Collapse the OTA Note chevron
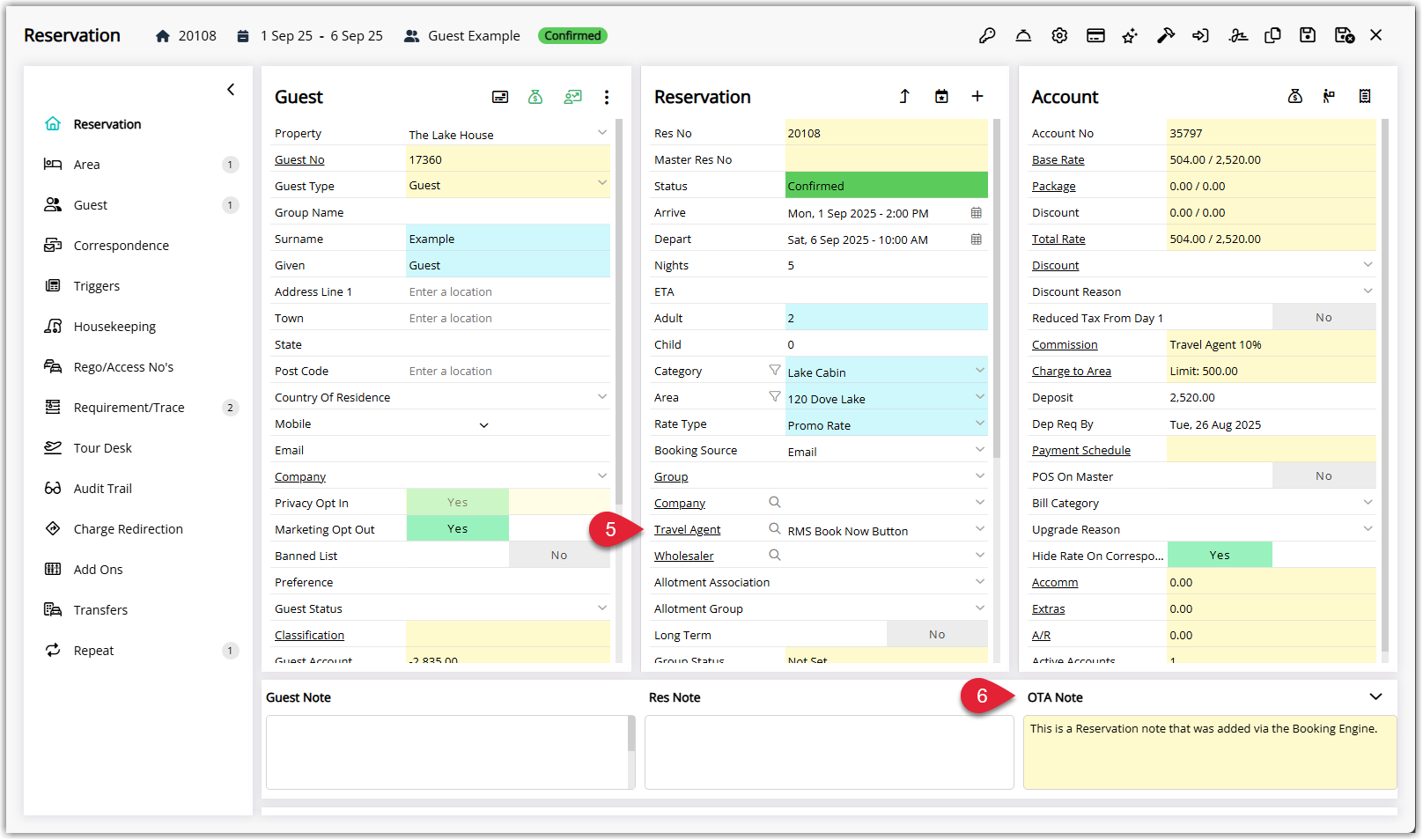The image size is (1423, 840). point(1375,696)
